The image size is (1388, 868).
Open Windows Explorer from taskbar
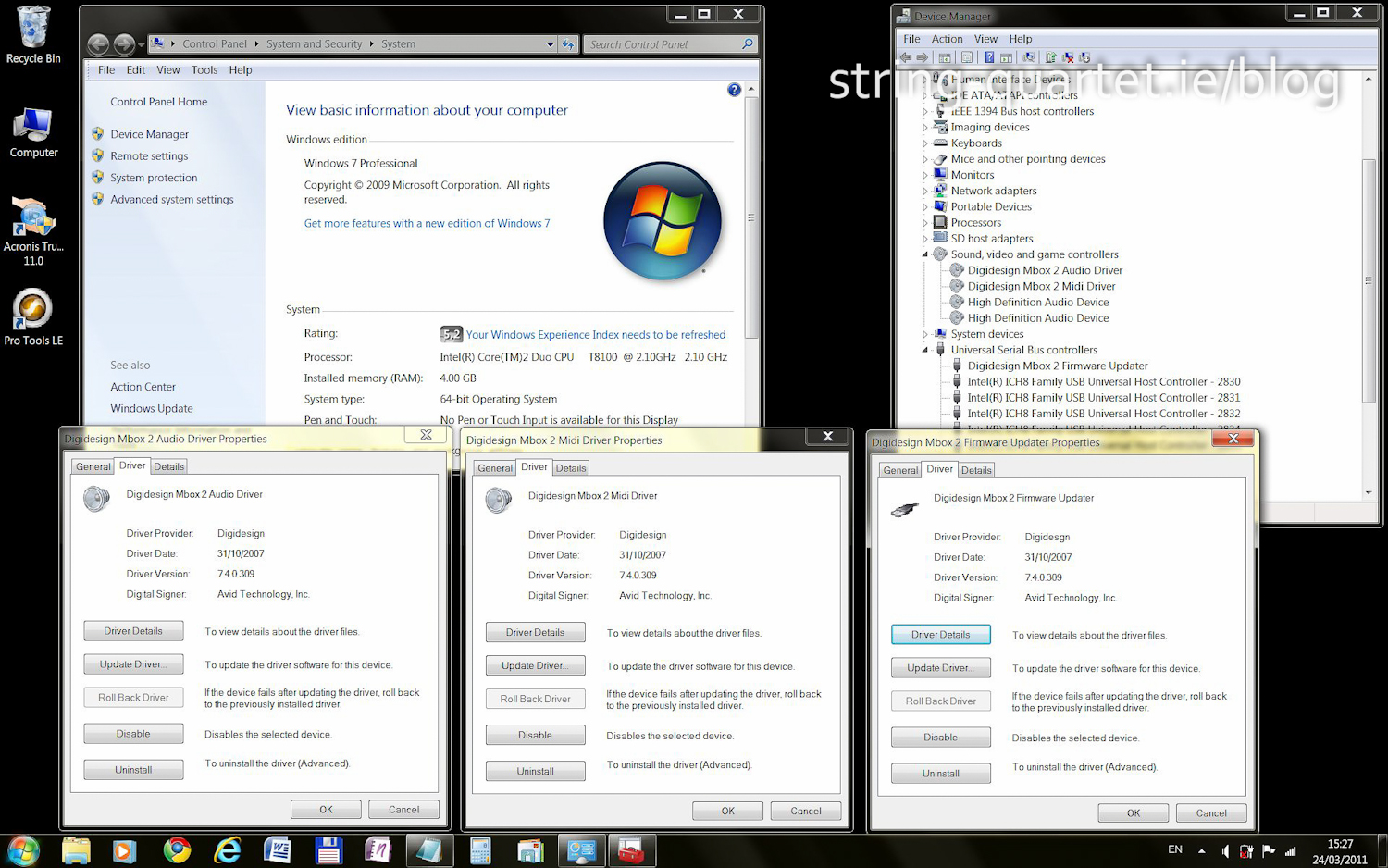click(76, 850)
